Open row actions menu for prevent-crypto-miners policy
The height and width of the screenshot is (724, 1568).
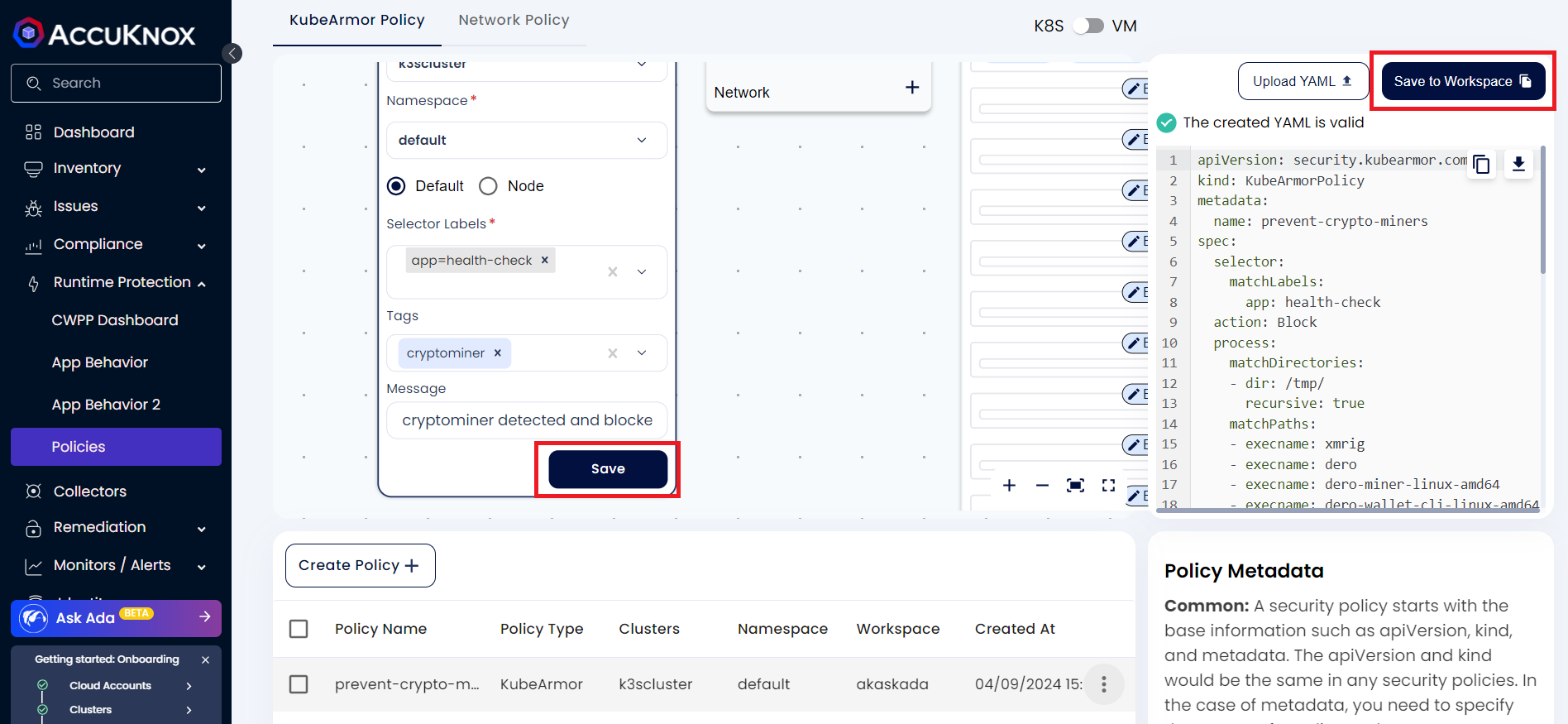tap(1103, 684)
